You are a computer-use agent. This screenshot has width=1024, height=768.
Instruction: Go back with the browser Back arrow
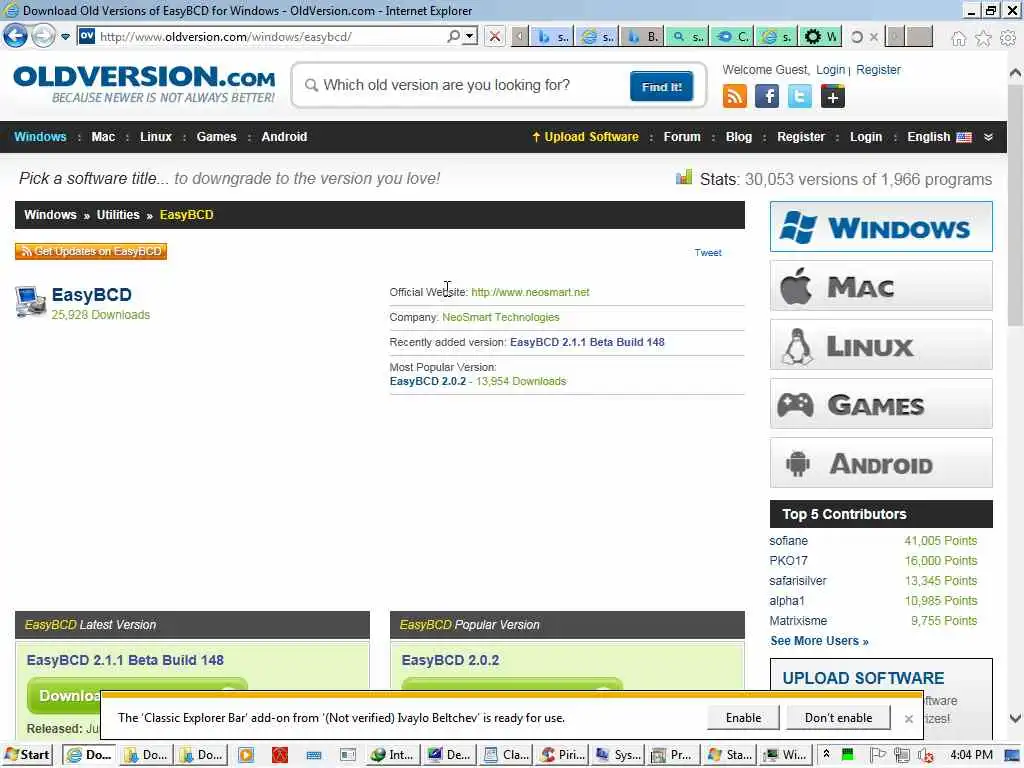click(x=16, y=36)
